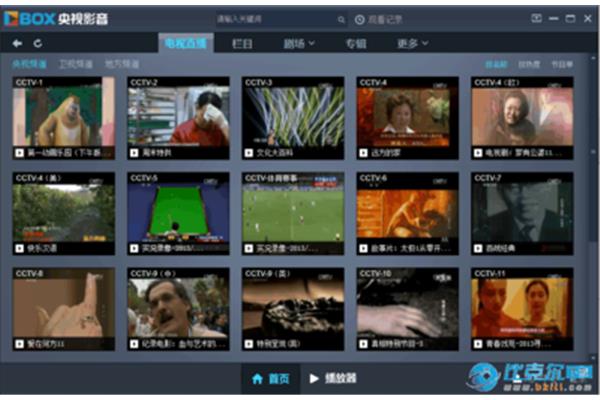Open the CCTV-9 (中) documentary thumbnail
The width and height of the screenshot is (600, 400).
178,309
